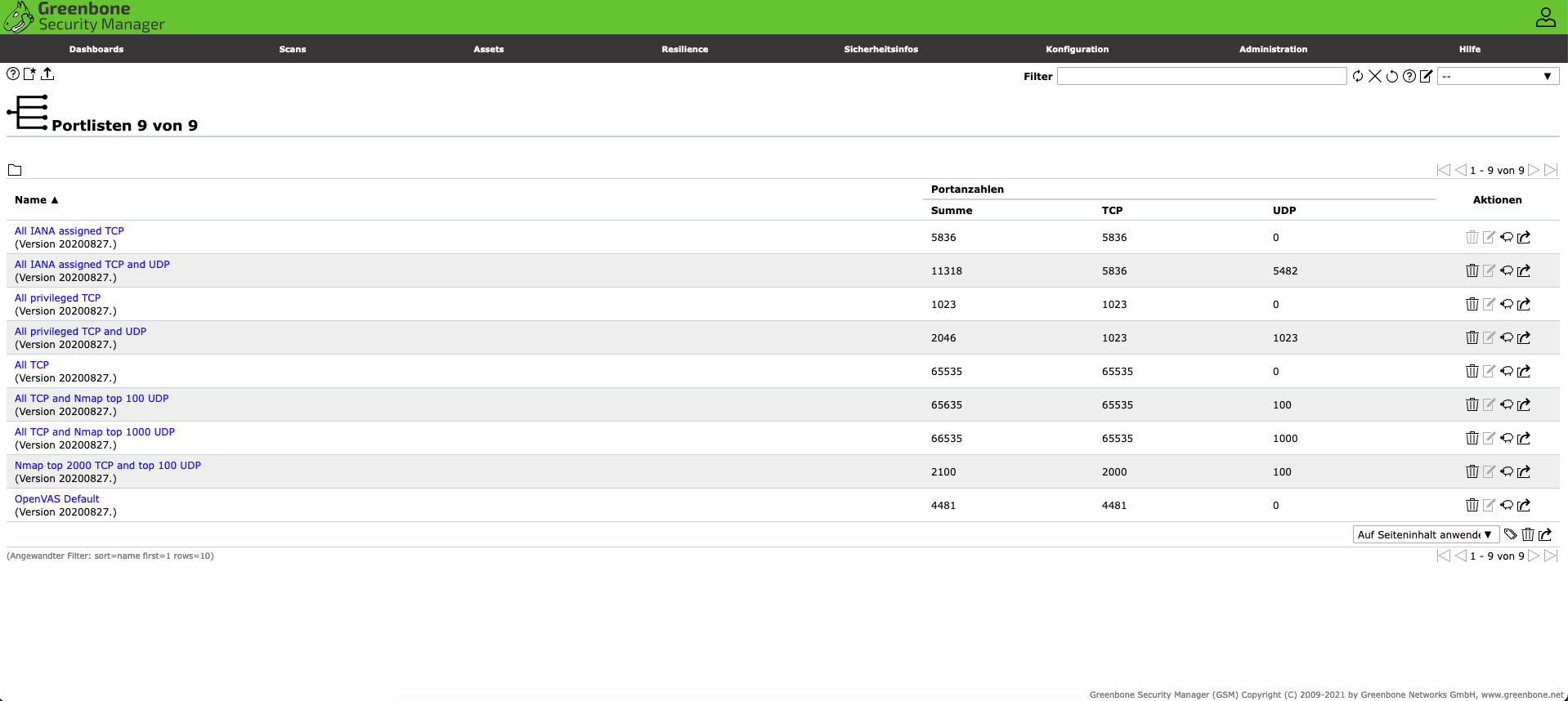Open the Sicherheitsinfos menu
The width and height of the screenshot is (1568, 701).
point(881,49)
